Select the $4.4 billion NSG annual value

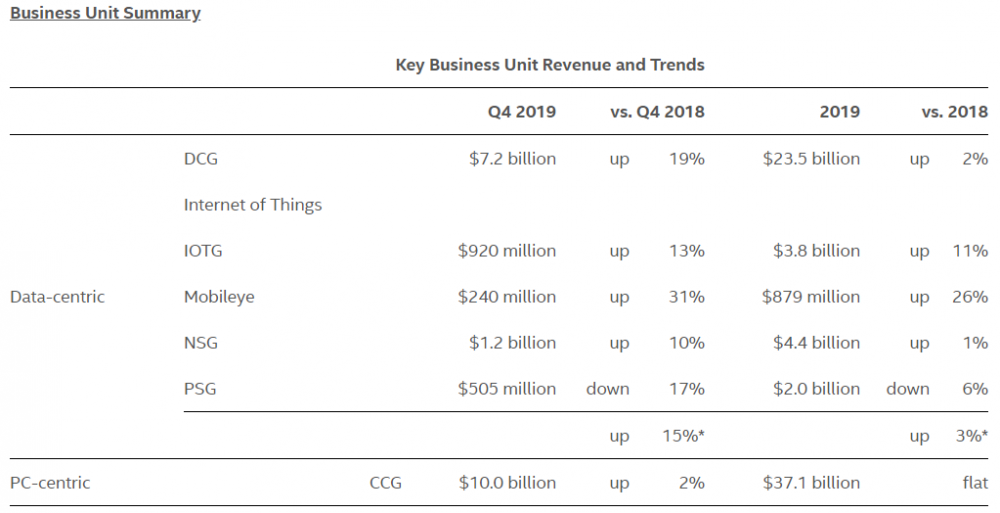pyautogui.click(x=816, y=343)
